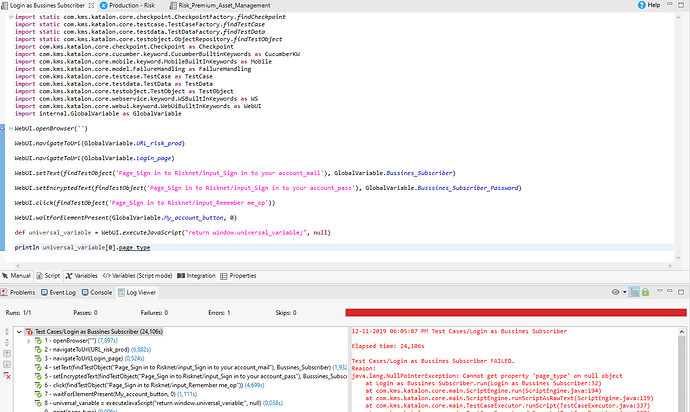
Task: Click the blue Help question-mark icon
Action: 642,5
